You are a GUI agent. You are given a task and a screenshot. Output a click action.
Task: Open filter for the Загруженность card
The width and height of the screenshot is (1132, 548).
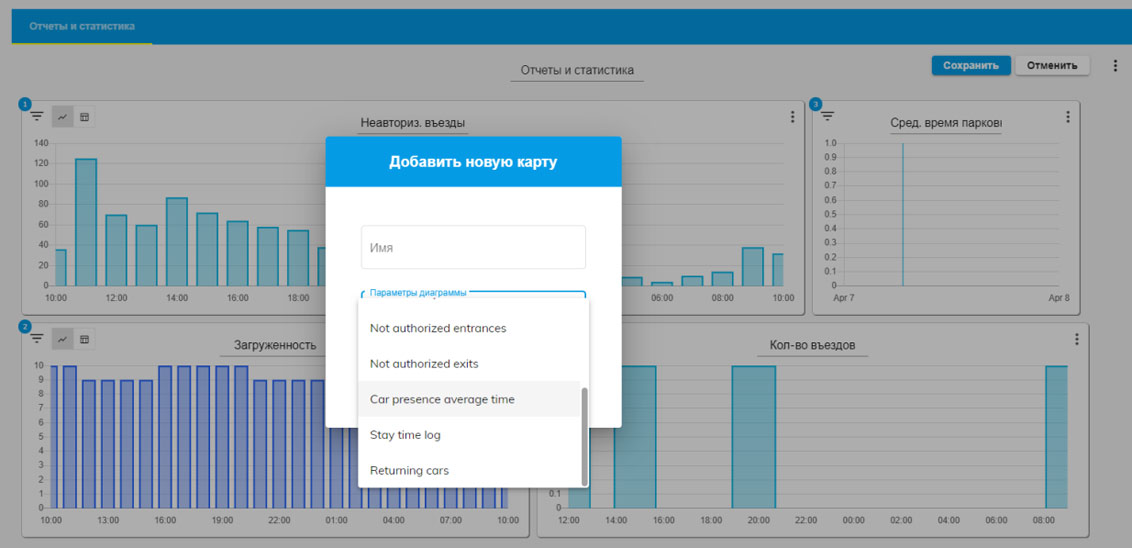click(37, 339)
